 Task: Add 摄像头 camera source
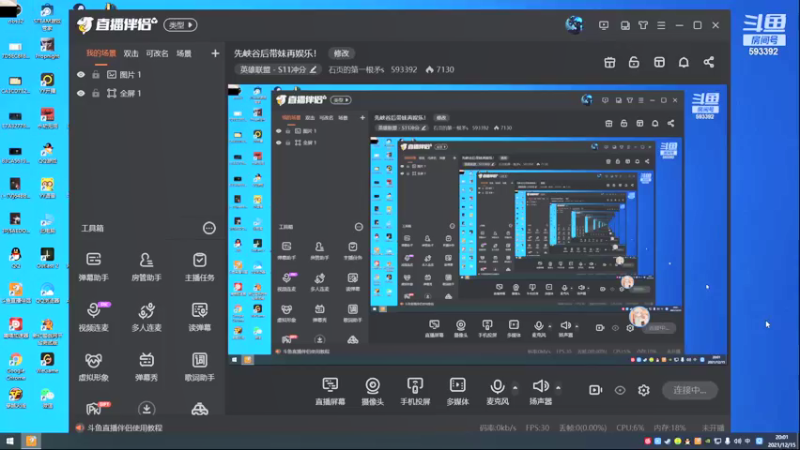coord(372,391)
